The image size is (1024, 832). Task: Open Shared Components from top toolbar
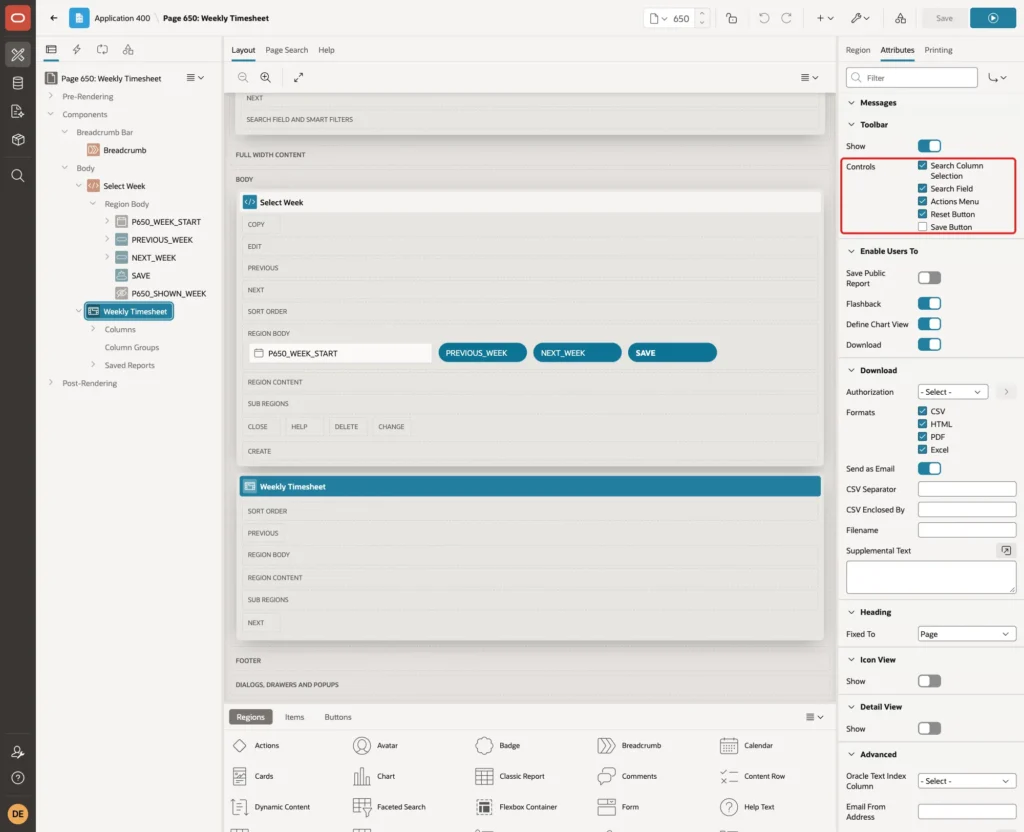point(900,18)
